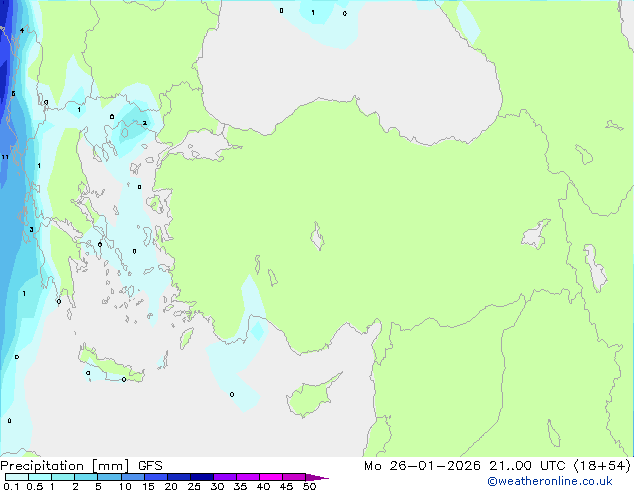Click the 'Precipitation [mm]' title text

pyautogui.click(x=65, y=466)
